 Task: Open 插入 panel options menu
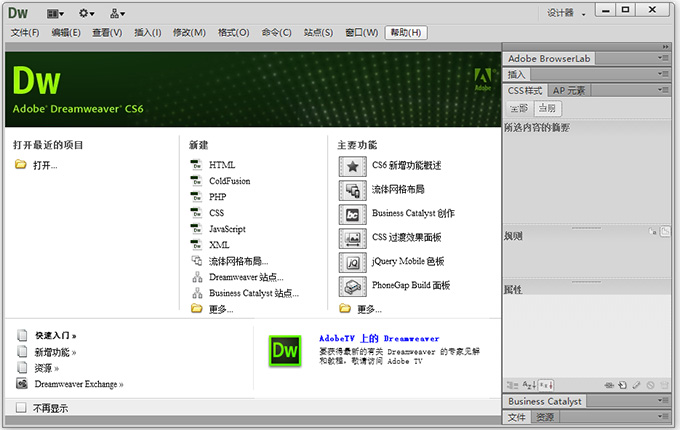663,74
